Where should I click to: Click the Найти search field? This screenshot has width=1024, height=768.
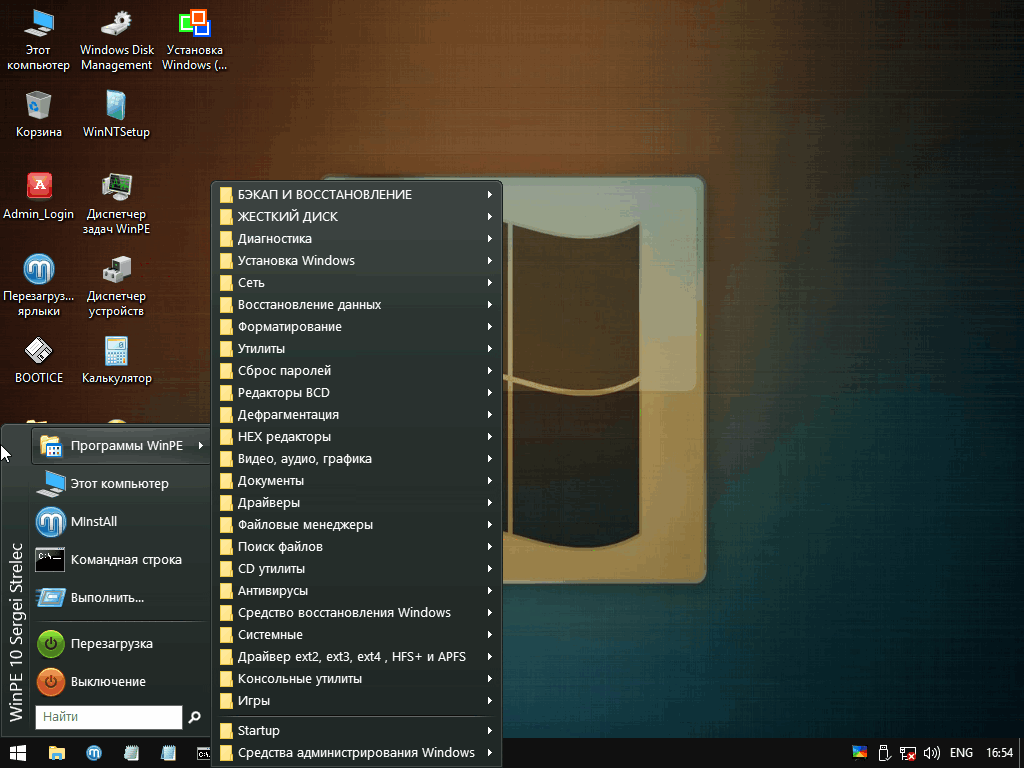pos(109,717)
